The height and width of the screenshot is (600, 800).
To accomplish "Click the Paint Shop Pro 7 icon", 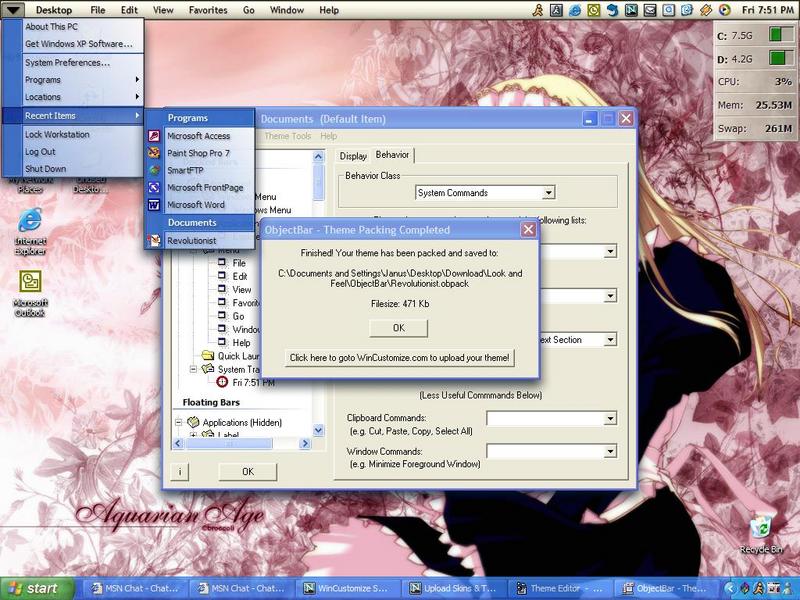I will tap(154, 153).
